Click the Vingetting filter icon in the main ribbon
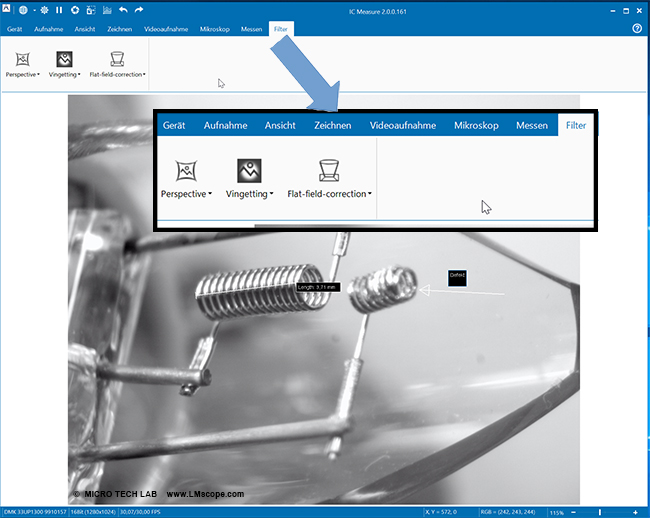 click(x=64, y=59)
